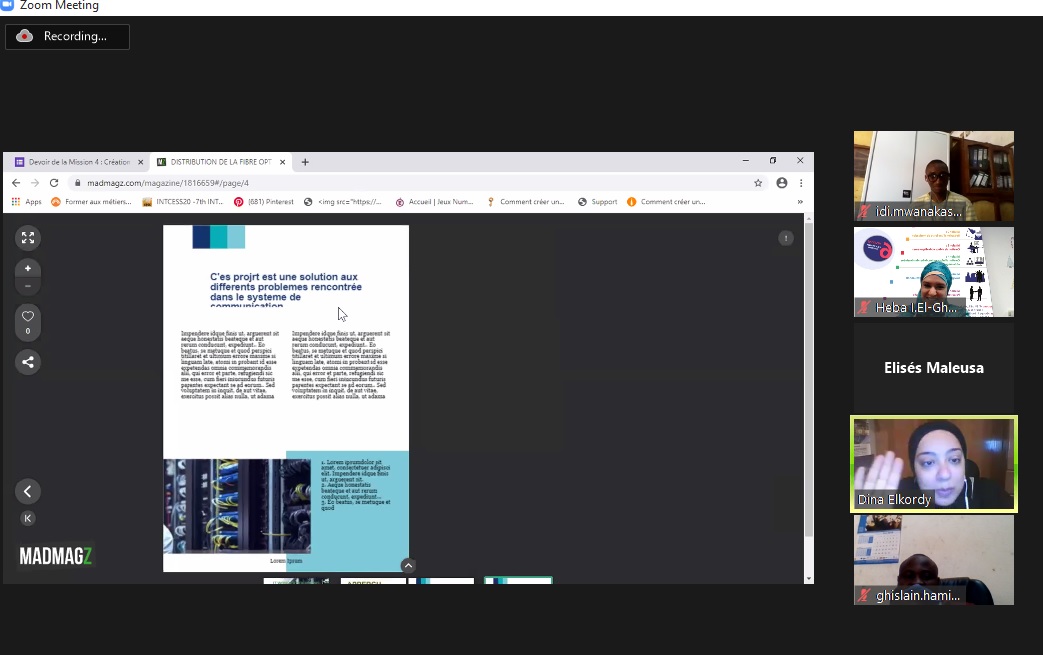The height and width of the screenshot is (655, 1045).
Task: Enter fullscreen view in Madmagz viewer
Action: coord(28,238)
